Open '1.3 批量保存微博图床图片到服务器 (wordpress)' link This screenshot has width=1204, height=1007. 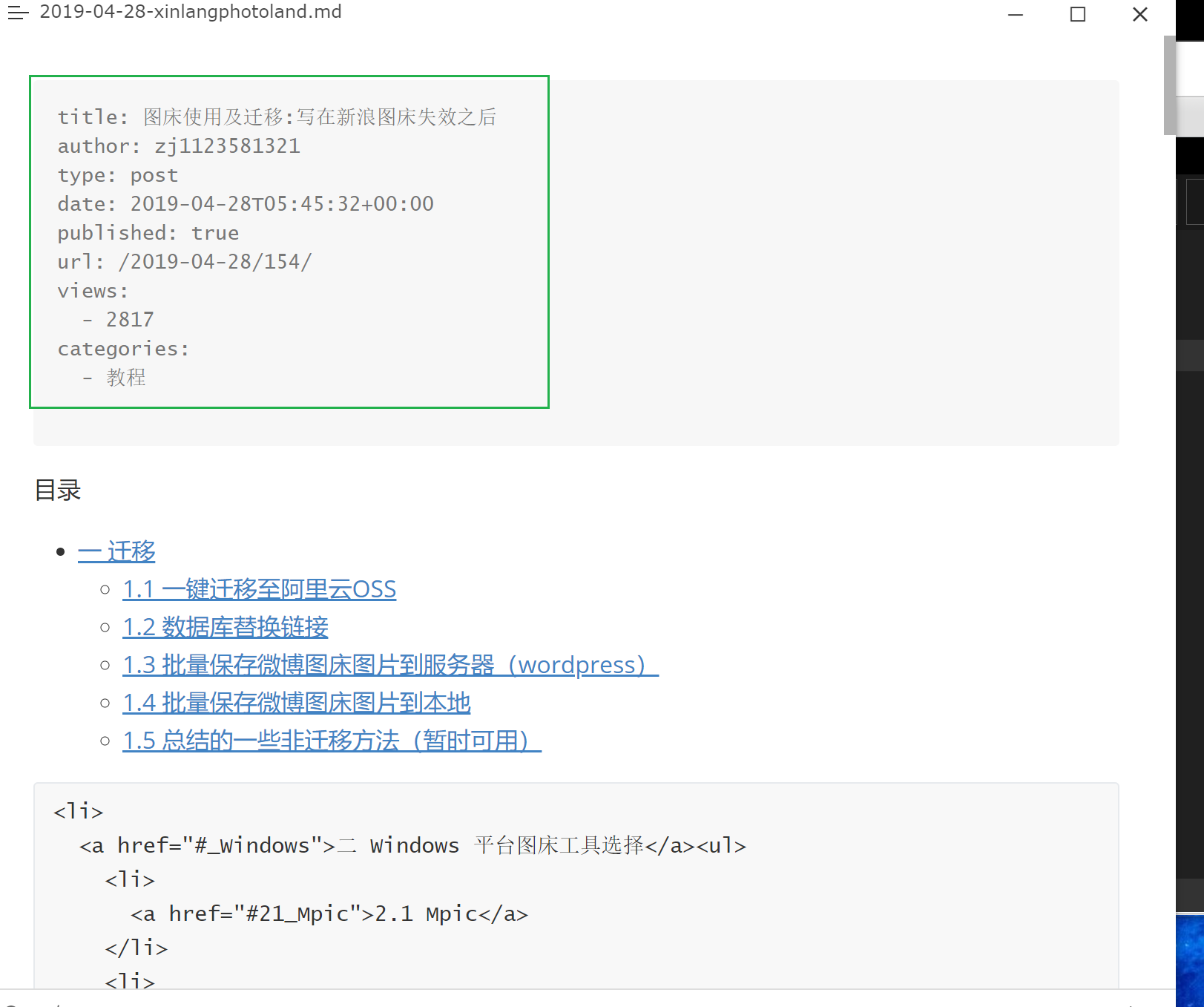tap(389, 665)
